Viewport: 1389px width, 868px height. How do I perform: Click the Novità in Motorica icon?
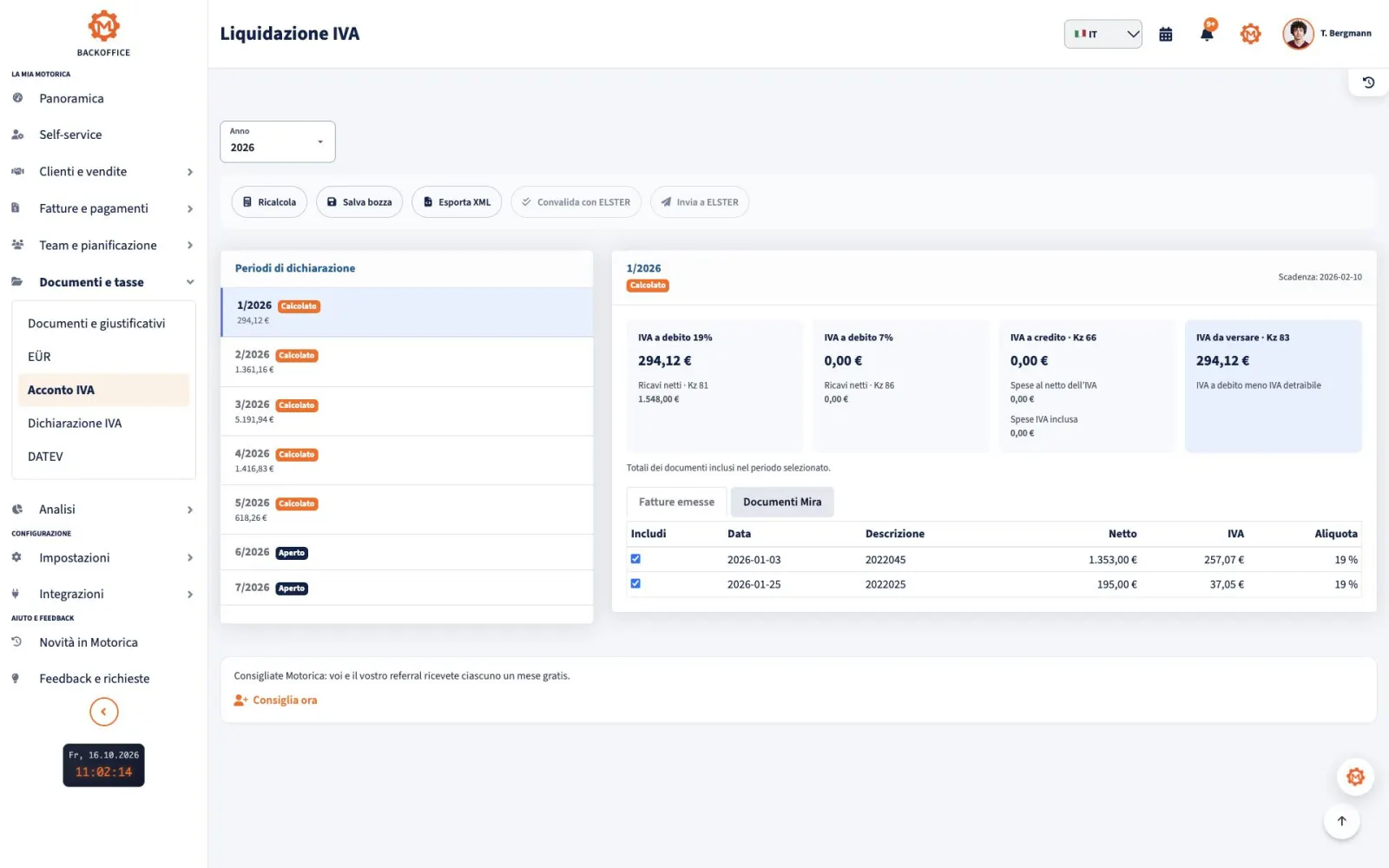point(16,642)
